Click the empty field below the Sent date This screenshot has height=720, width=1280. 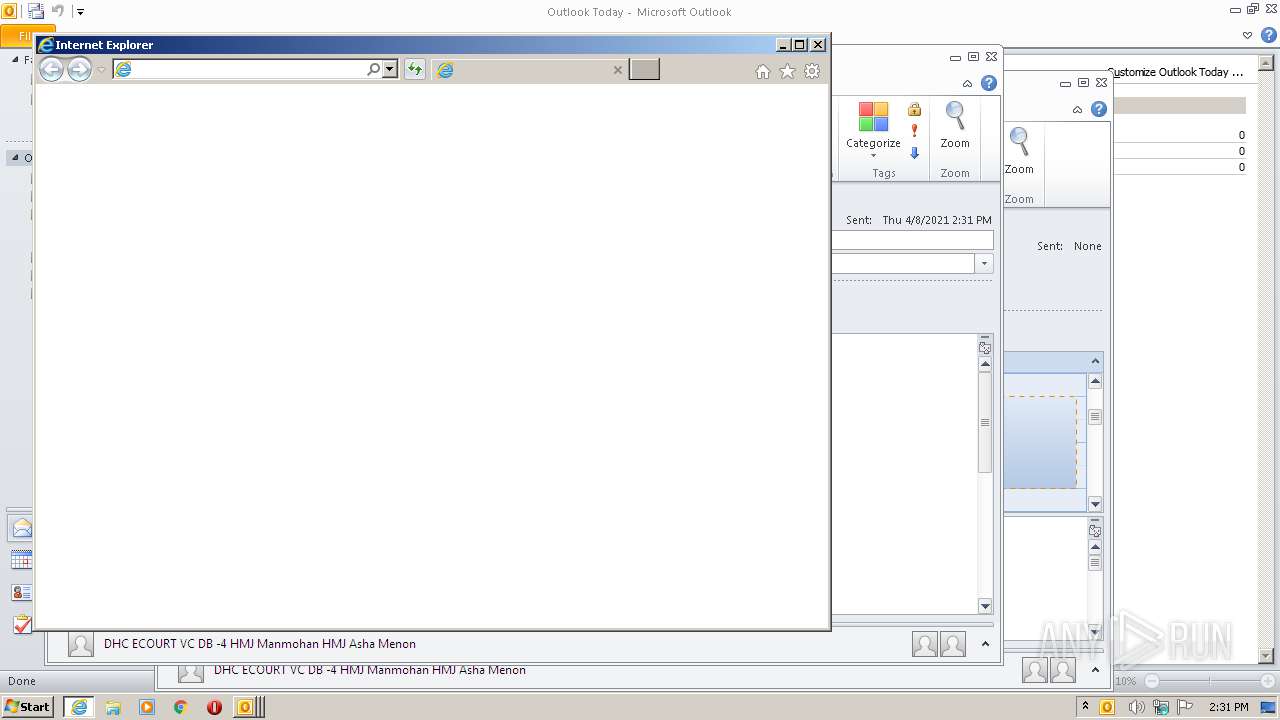coord(912,240)
